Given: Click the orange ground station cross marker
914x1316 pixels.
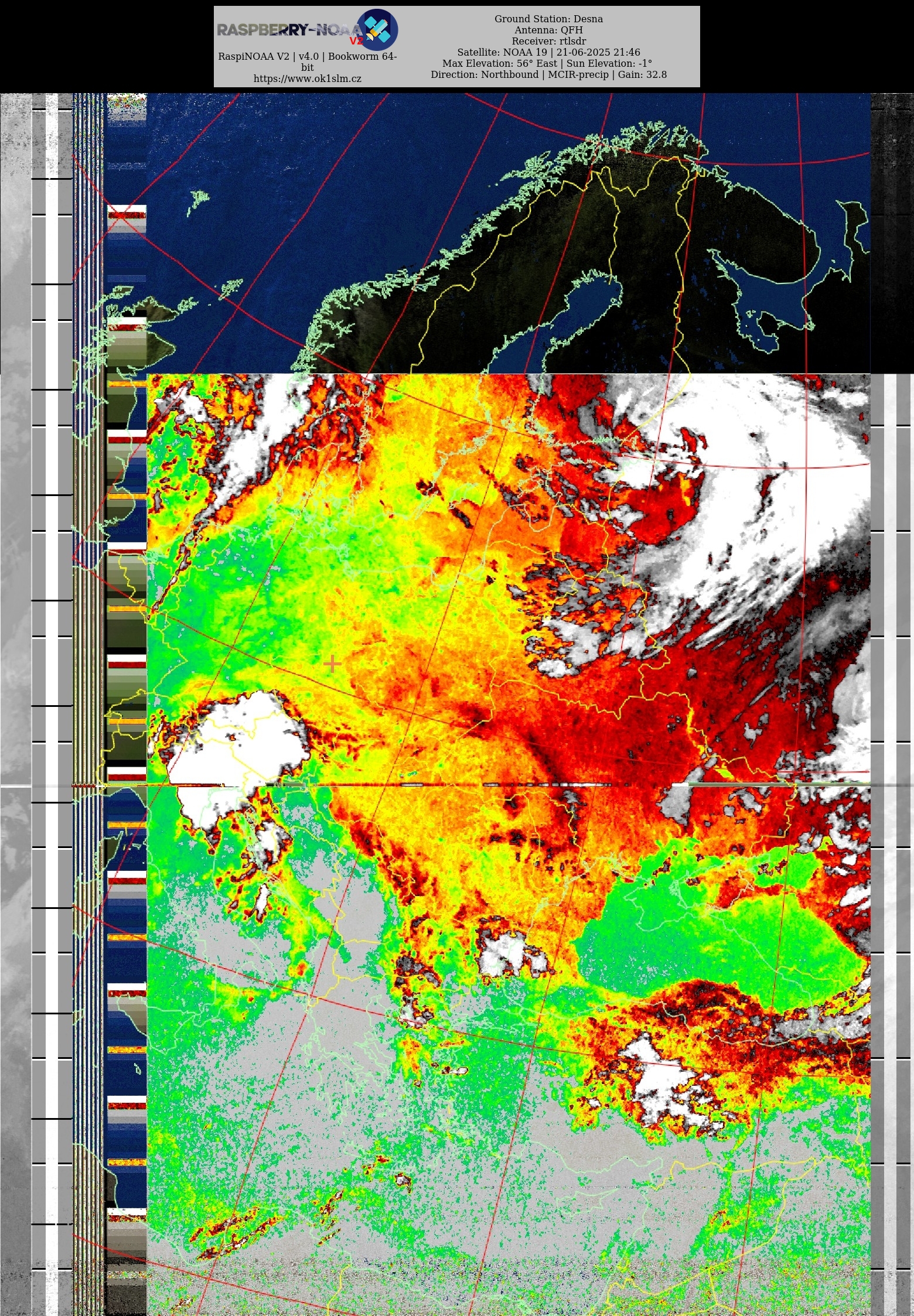Looking at the screenshot, I should (332, 664).
